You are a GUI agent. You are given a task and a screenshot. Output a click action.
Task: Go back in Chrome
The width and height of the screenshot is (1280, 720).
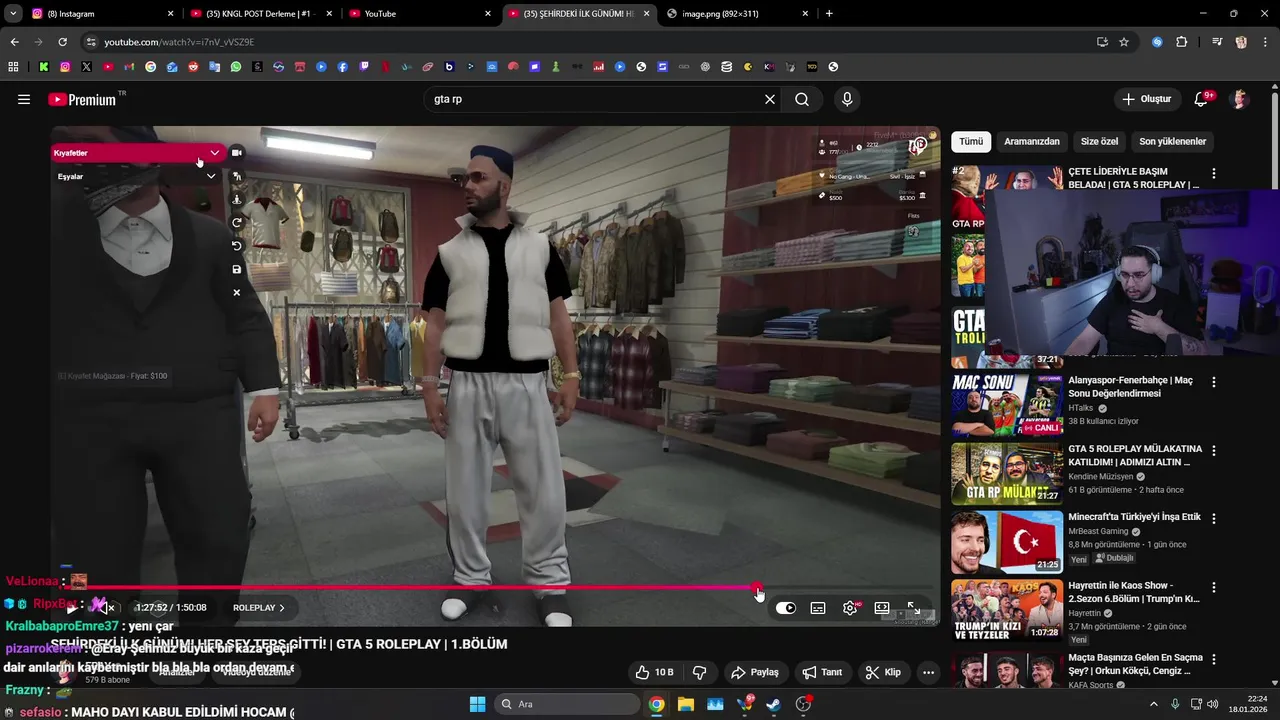pos(14,42)
